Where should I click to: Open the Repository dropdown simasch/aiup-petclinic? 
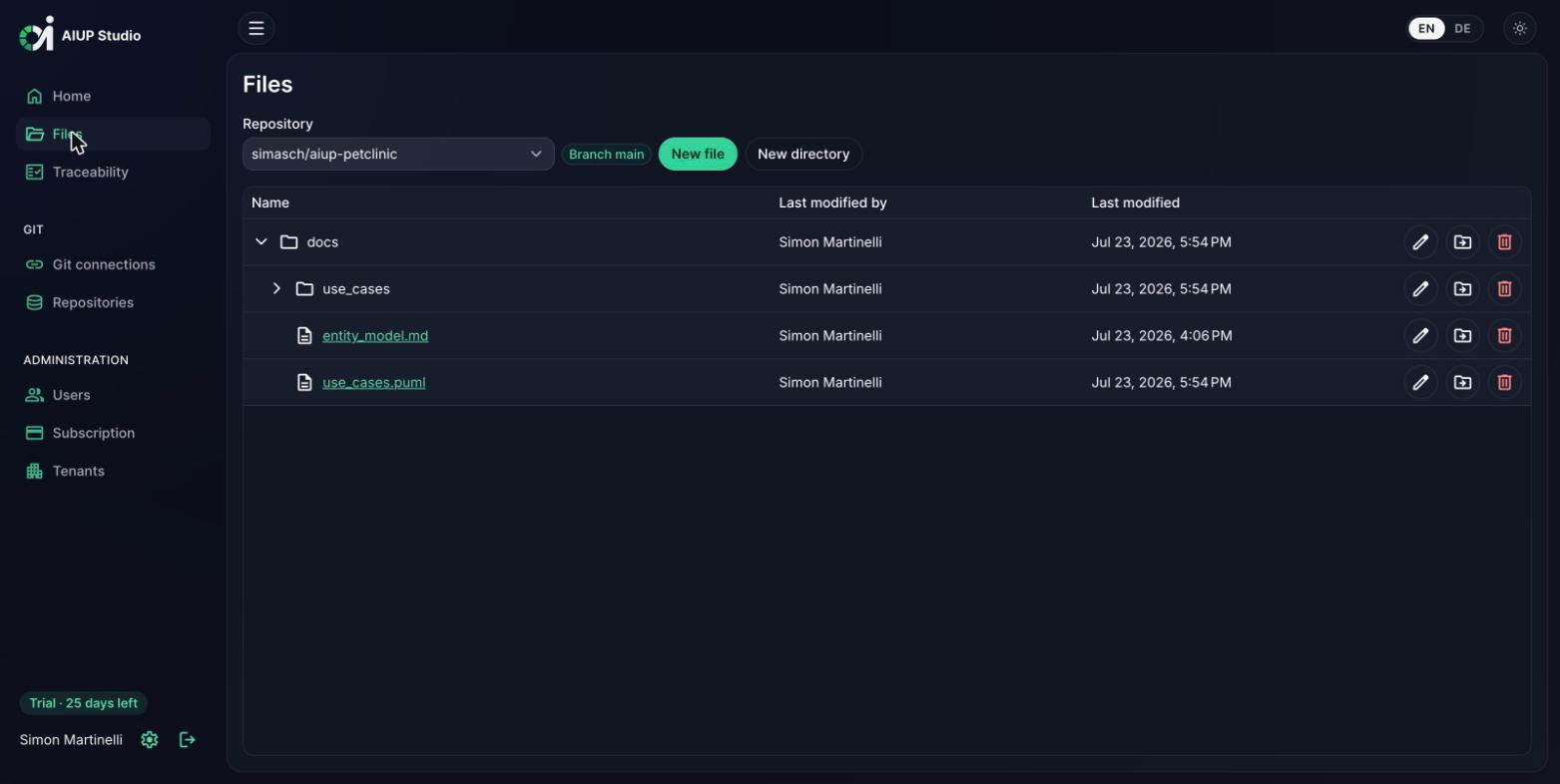pyautogui.click(x=398, y=155)
